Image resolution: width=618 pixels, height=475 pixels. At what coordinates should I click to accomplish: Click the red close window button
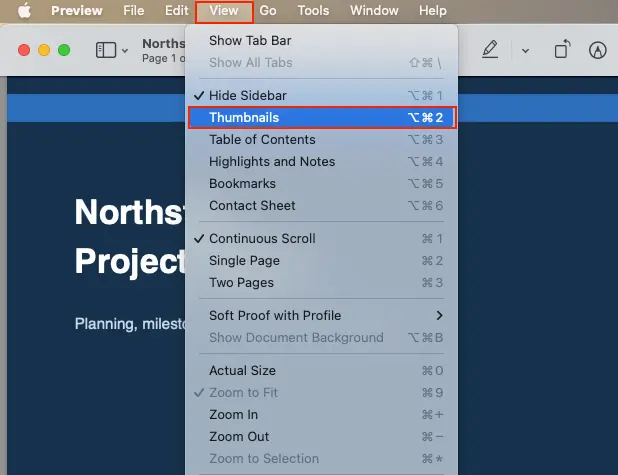pos(24,50)
